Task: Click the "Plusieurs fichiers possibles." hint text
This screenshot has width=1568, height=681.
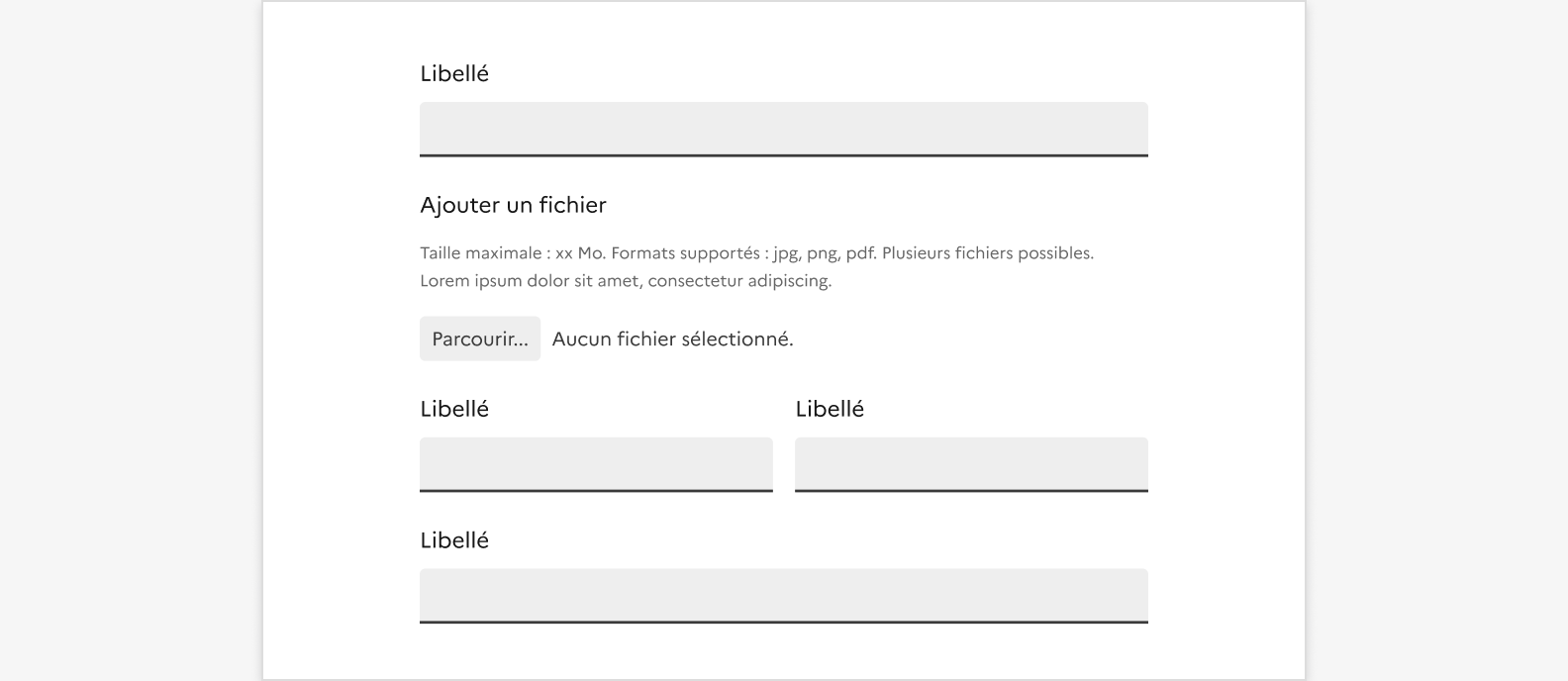Action: click(987, 253)
